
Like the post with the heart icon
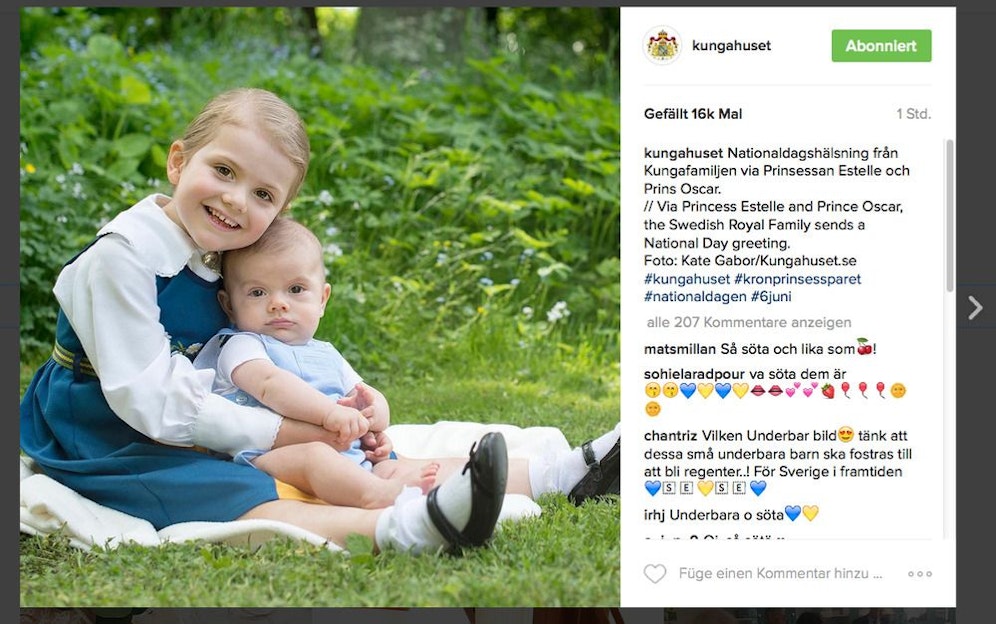click(x=655, y=574)
